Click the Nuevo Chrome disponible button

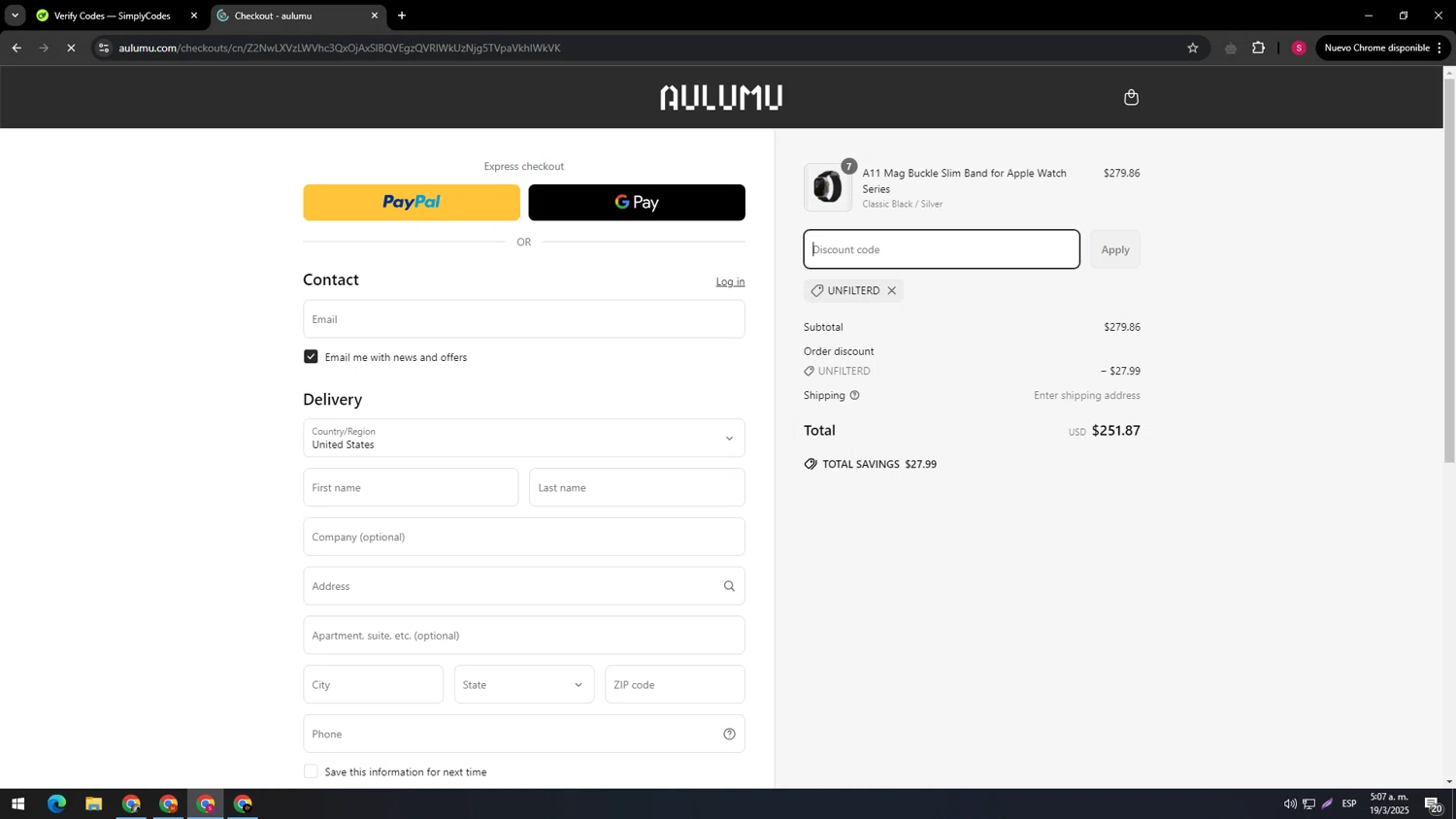pyautogui.click(x=1382, y=48)
